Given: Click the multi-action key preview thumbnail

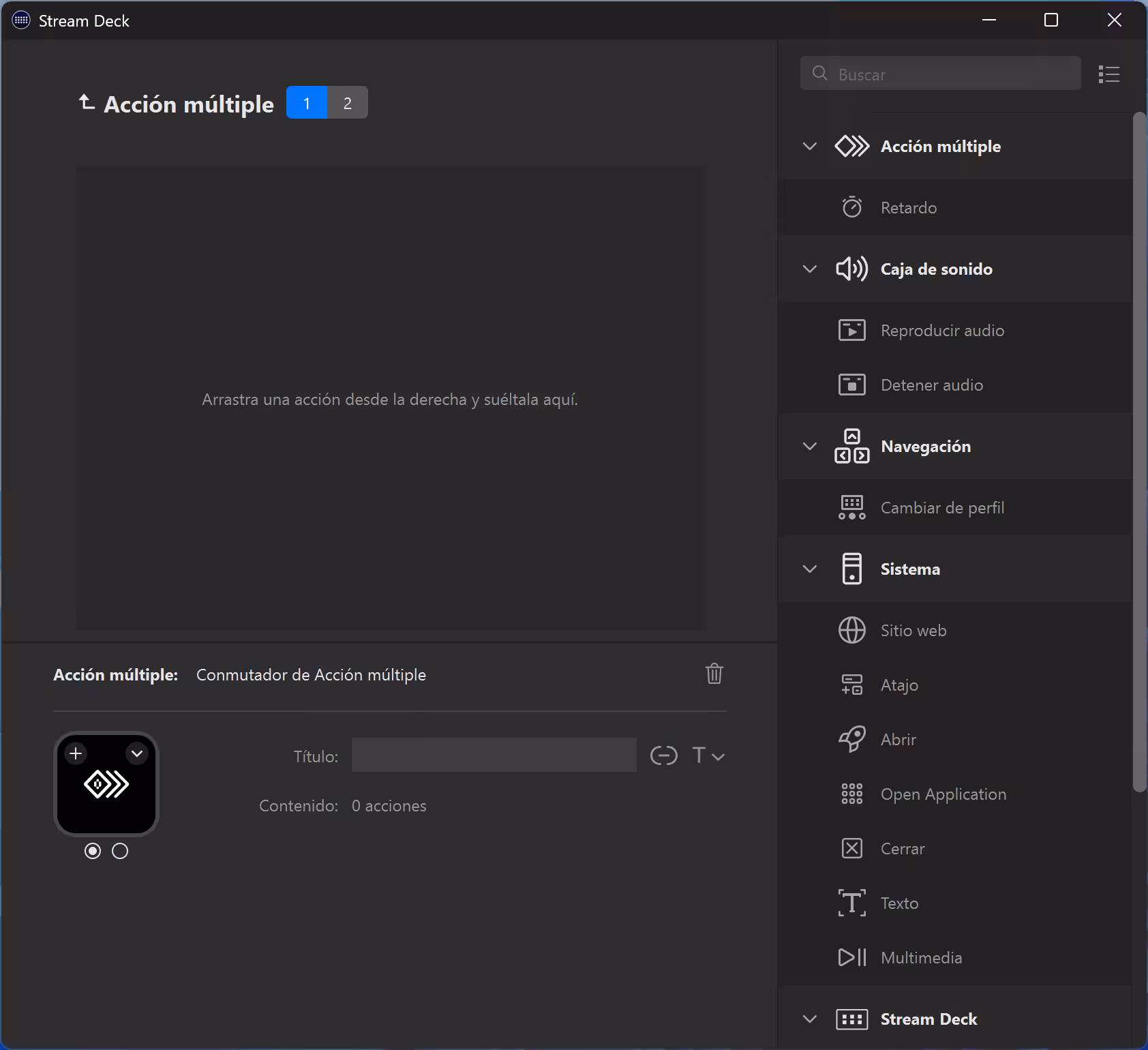Looking at the screenshot, I should 106,784.
